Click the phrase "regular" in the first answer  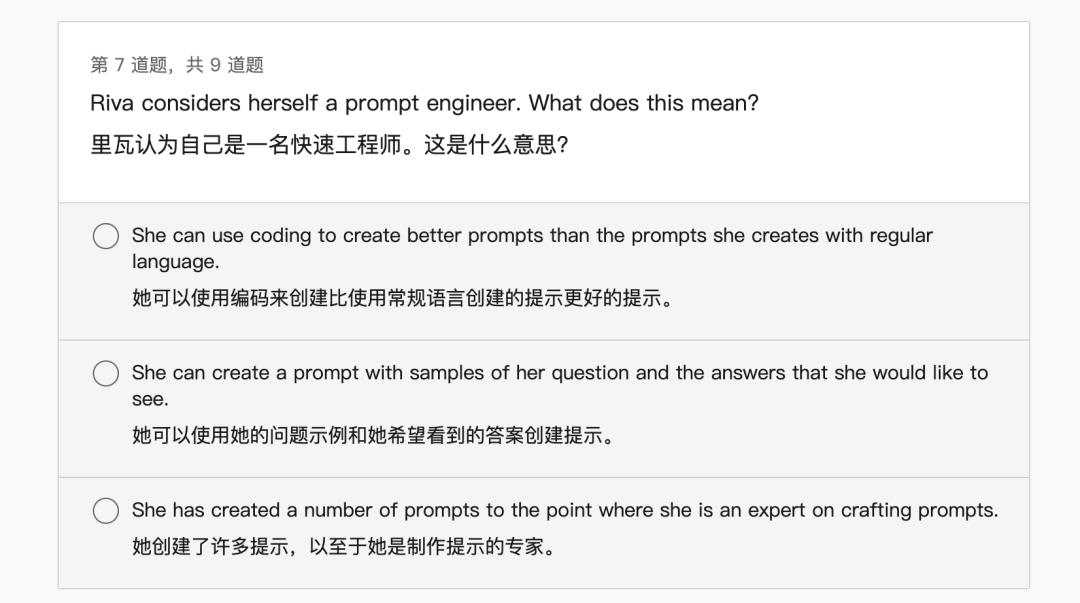pyautogui.click(x=898, y=236)
